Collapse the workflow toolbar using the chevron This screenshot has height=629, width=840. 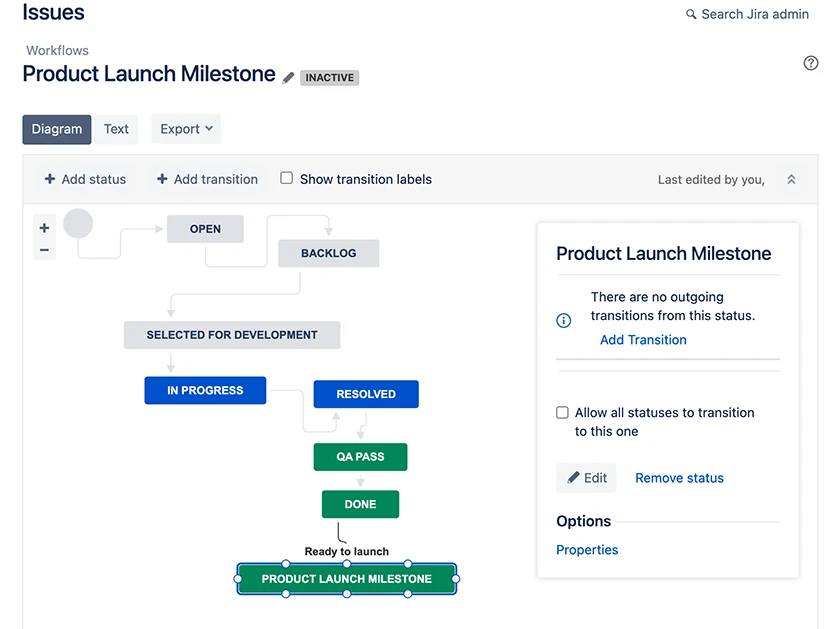tap(791, 179)
